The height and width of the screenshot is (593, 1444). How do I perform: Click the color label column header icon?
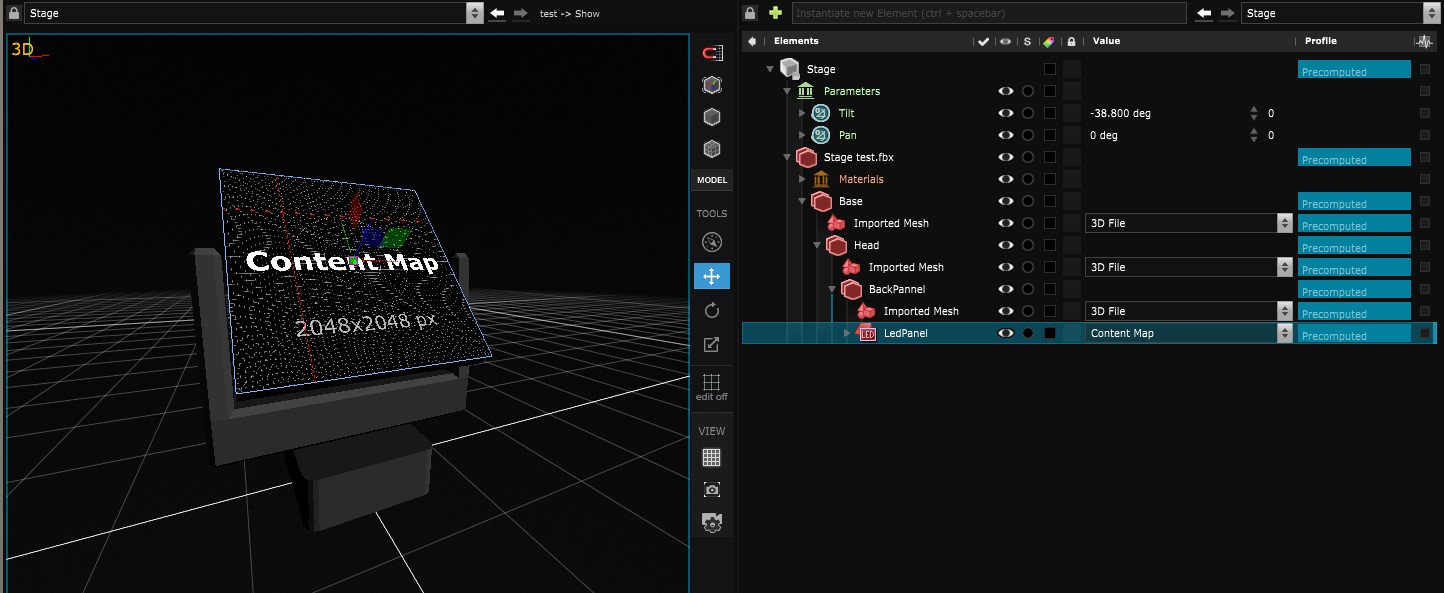pos(1048,41)
